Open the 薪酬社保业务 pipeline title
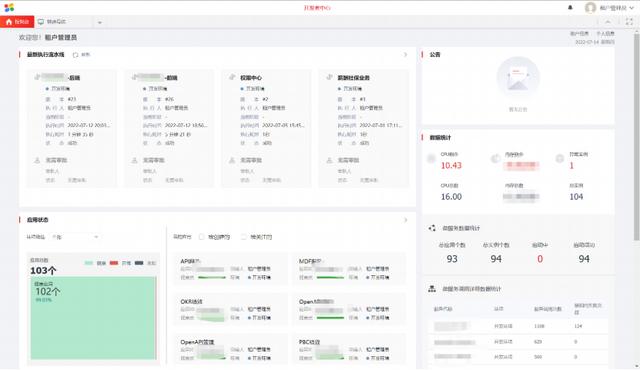 pyautogui.click(x=353, y=78)
